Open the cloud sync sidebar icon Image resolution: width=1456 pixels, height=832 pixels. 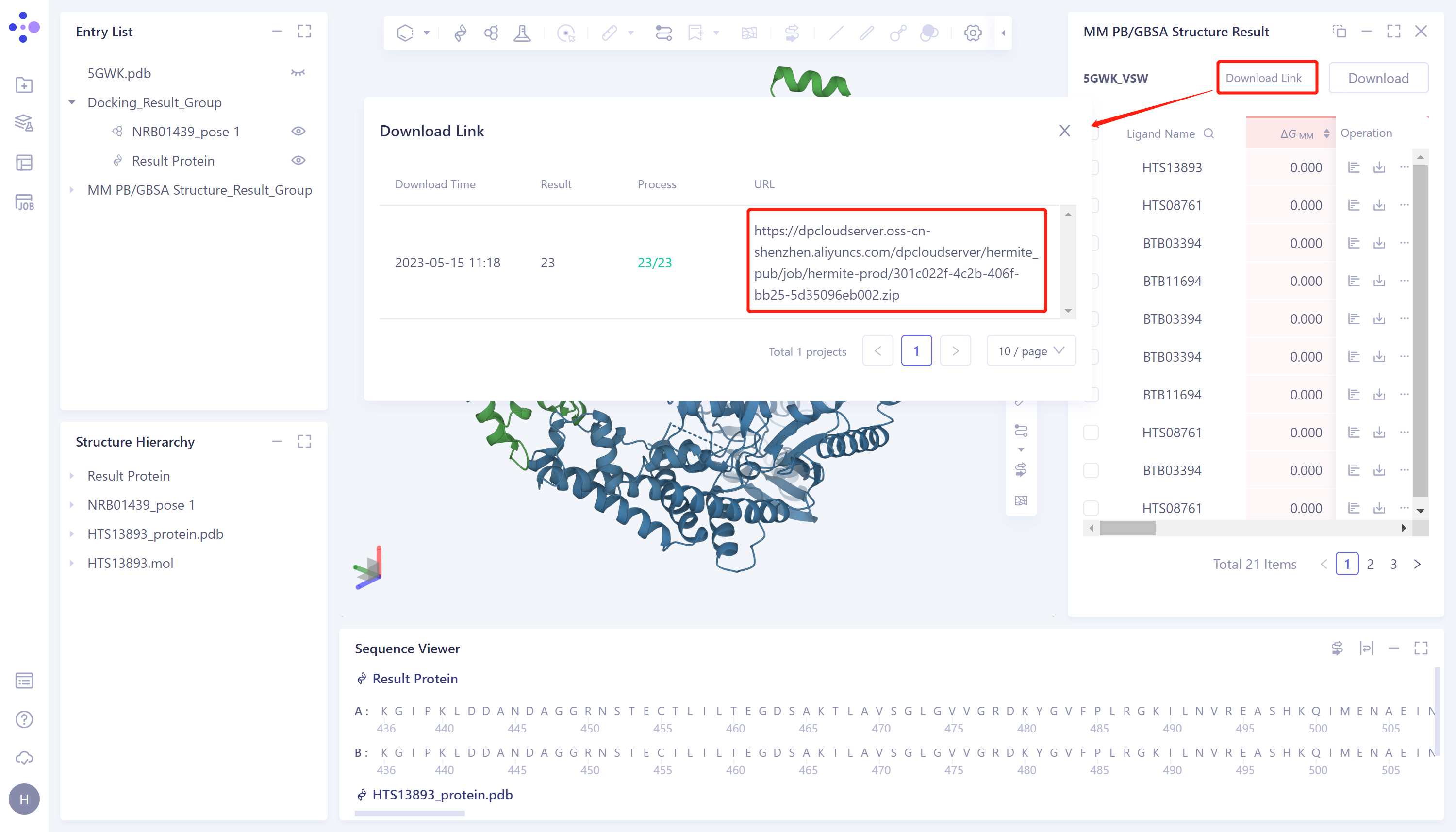point(24,758)
